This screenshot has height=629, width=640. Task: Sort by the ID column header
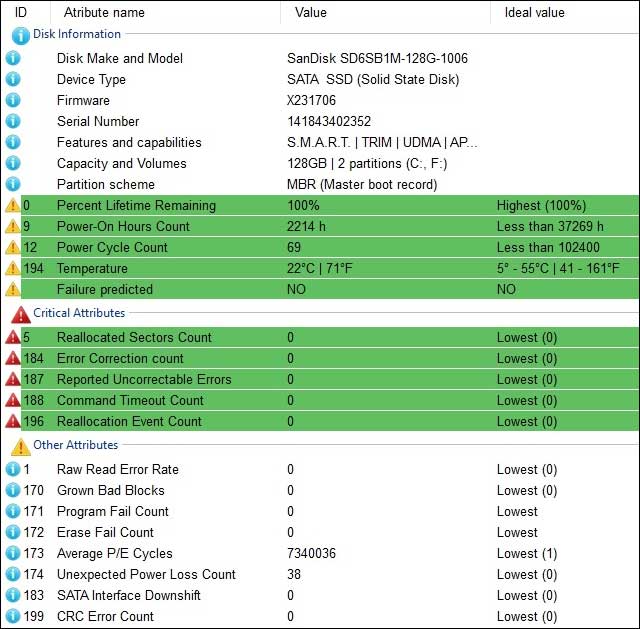click(x=21, y=12)
